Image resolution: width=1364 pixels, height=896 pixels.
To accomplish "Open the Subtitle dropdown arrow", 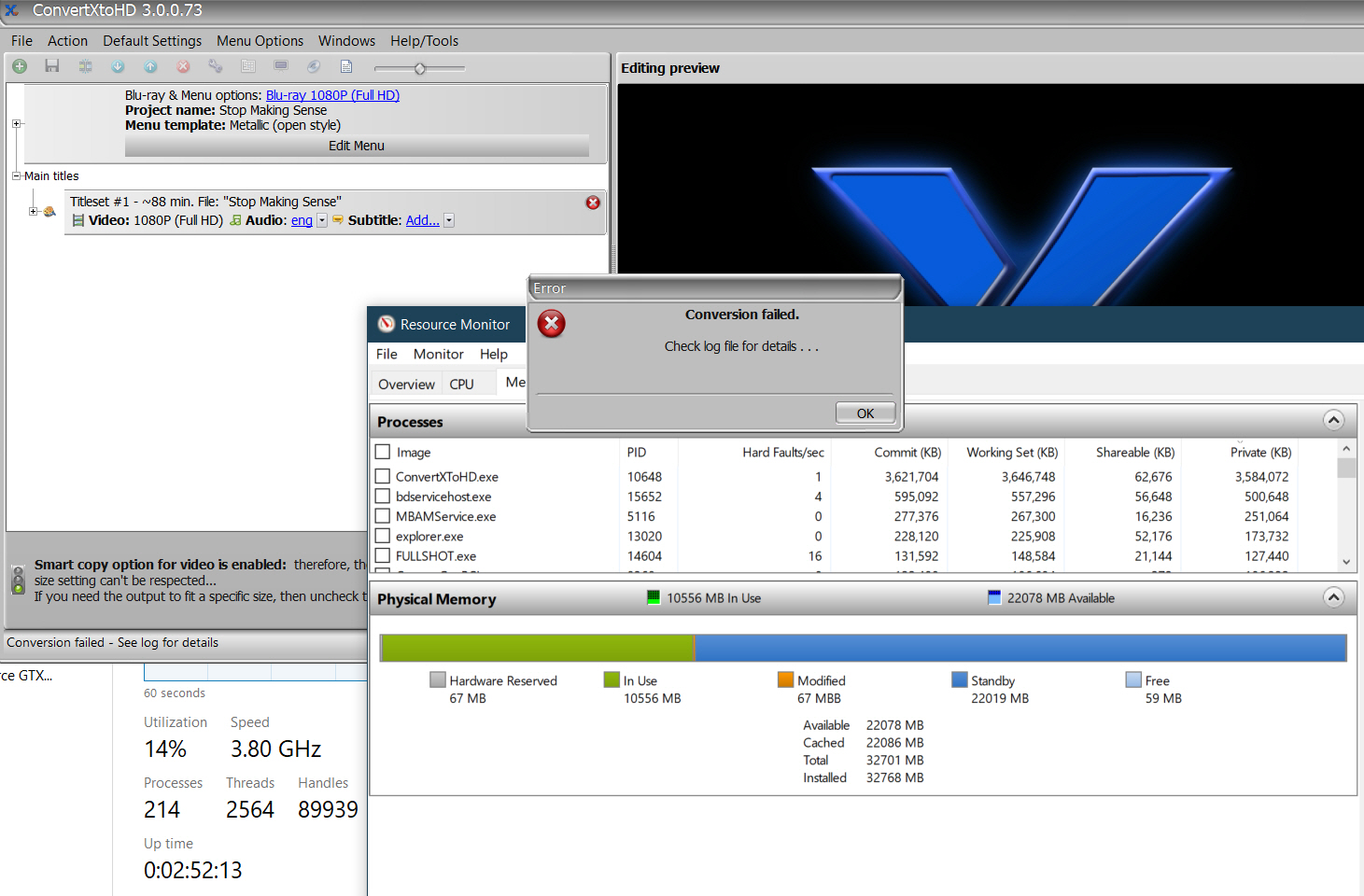I will (449, 220).
